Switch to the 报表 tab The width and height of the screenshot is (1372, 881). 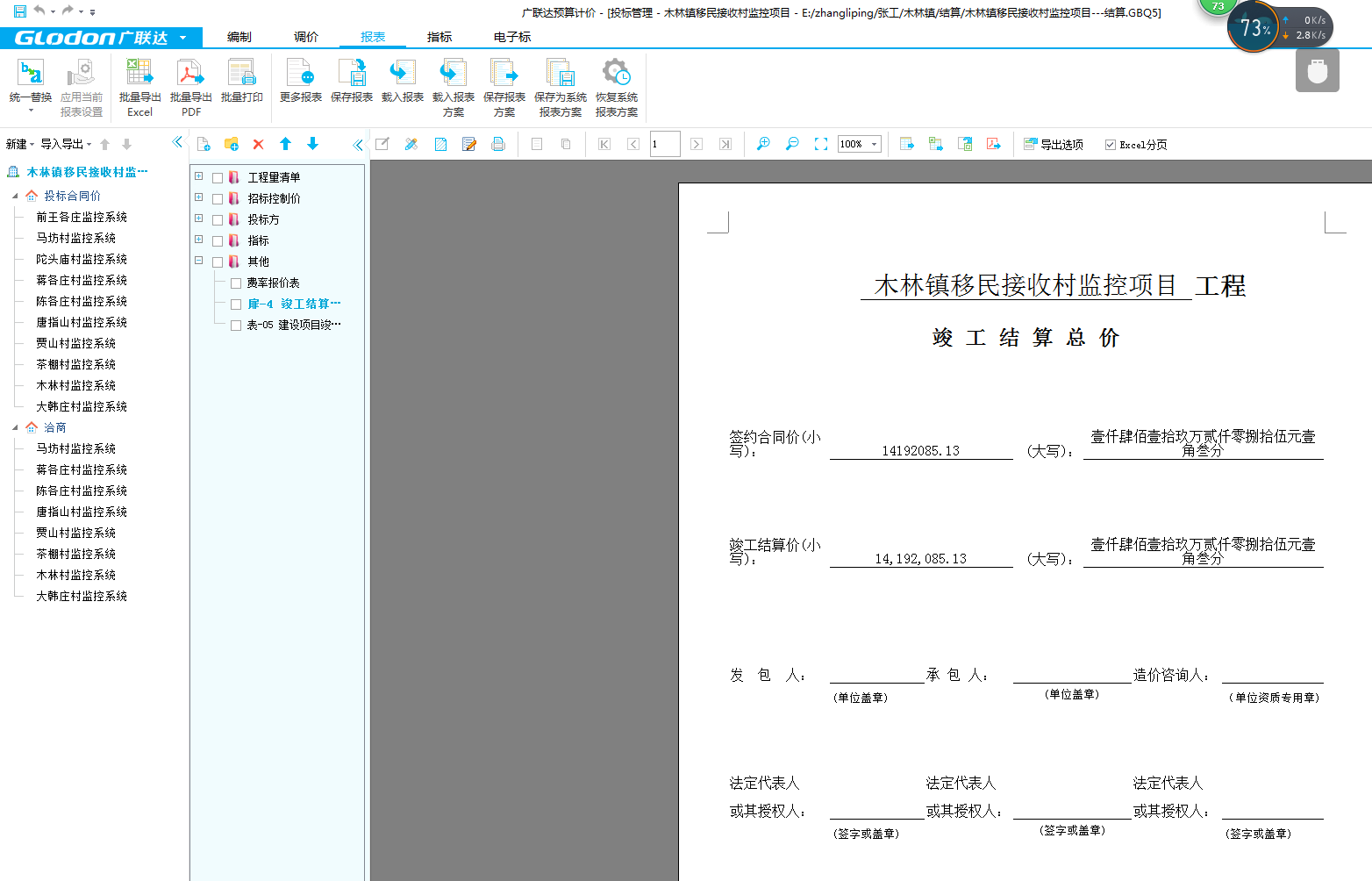pos(372,37)
